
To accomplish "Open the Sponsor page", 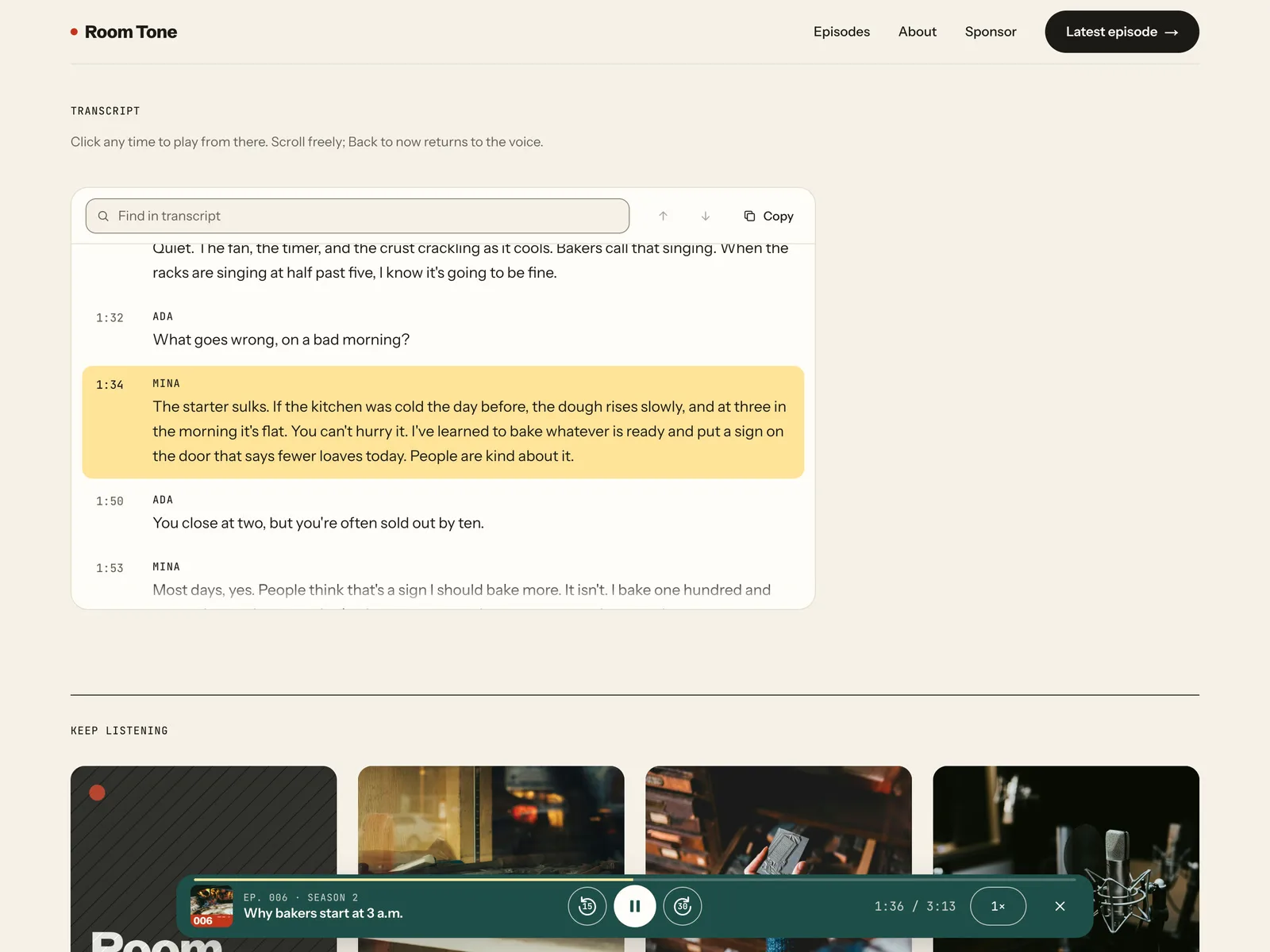I will [x=991, y=32].
